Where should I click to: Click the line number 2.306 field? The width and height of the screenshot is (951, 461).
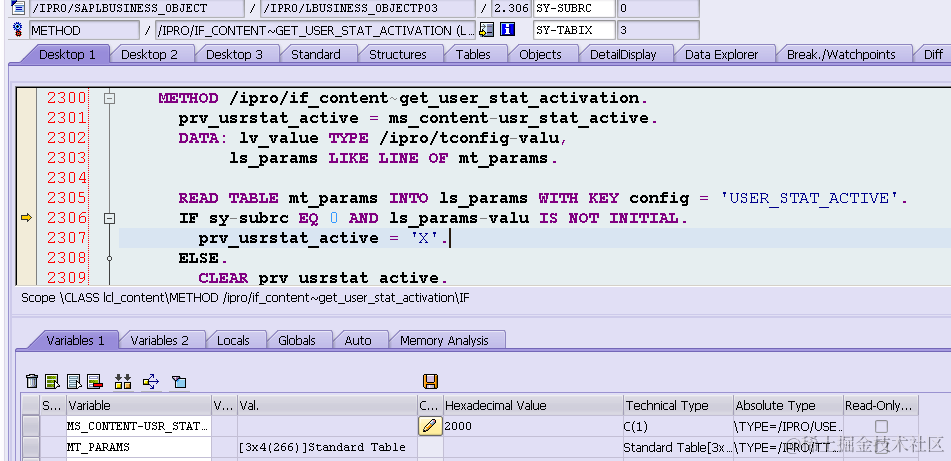[x=510, y=8]
